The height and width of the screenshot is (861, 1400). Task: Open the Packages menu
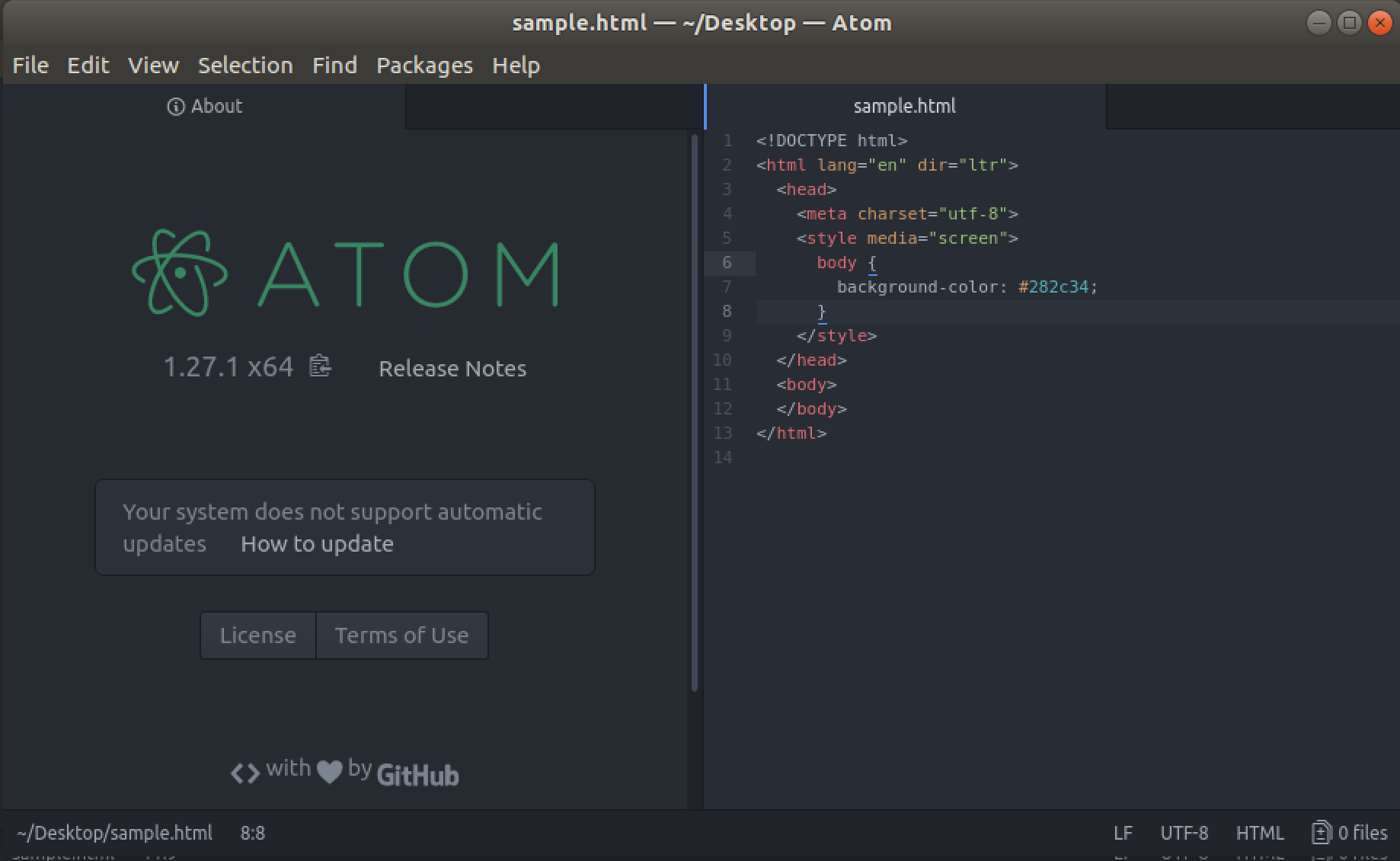coord(424,66)
